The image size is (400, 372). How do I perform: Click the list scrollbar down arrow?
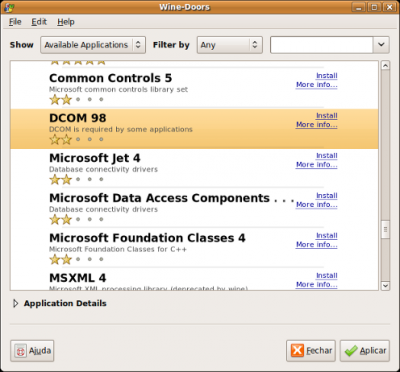pos(385,286)
